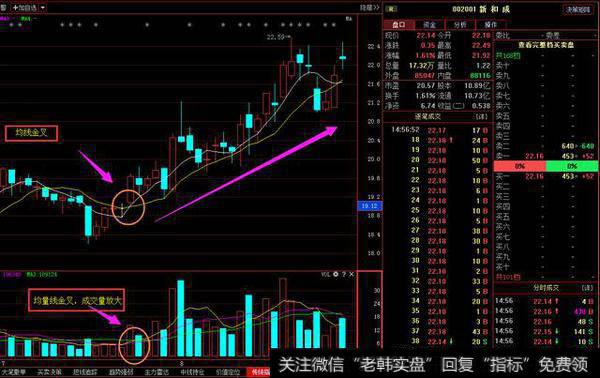Viewport: 600px width, 378px height.
Task: Select the 趋势涨停 bottom tab
Action: point(121,372)
